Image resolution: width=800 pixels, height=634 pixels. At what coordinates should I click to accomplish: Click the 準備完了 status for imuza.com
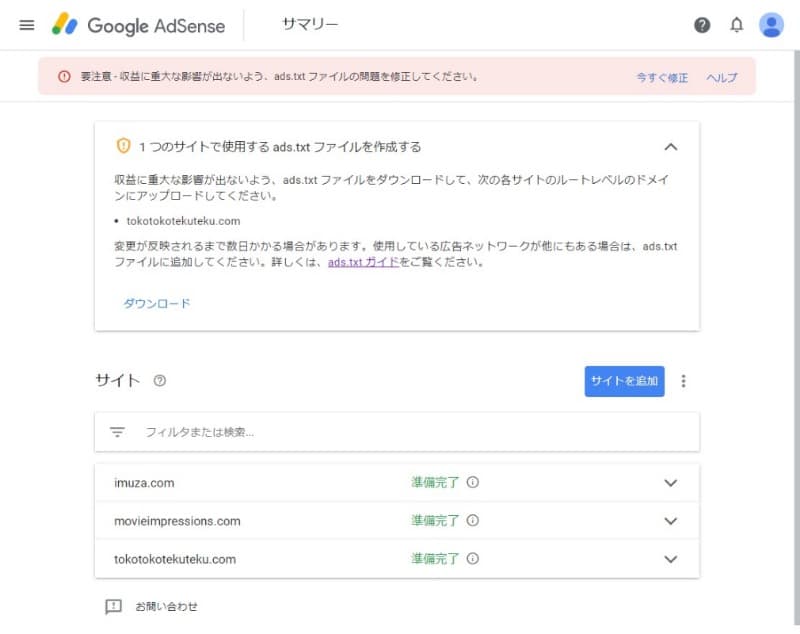(x=435, y=483)
